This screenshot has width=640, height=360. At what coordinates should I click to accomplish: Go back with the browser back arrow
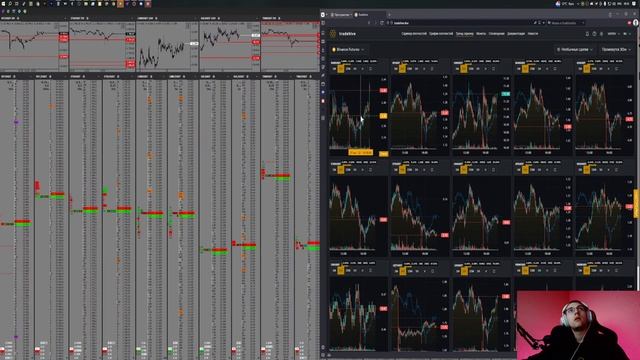[369, 23]
